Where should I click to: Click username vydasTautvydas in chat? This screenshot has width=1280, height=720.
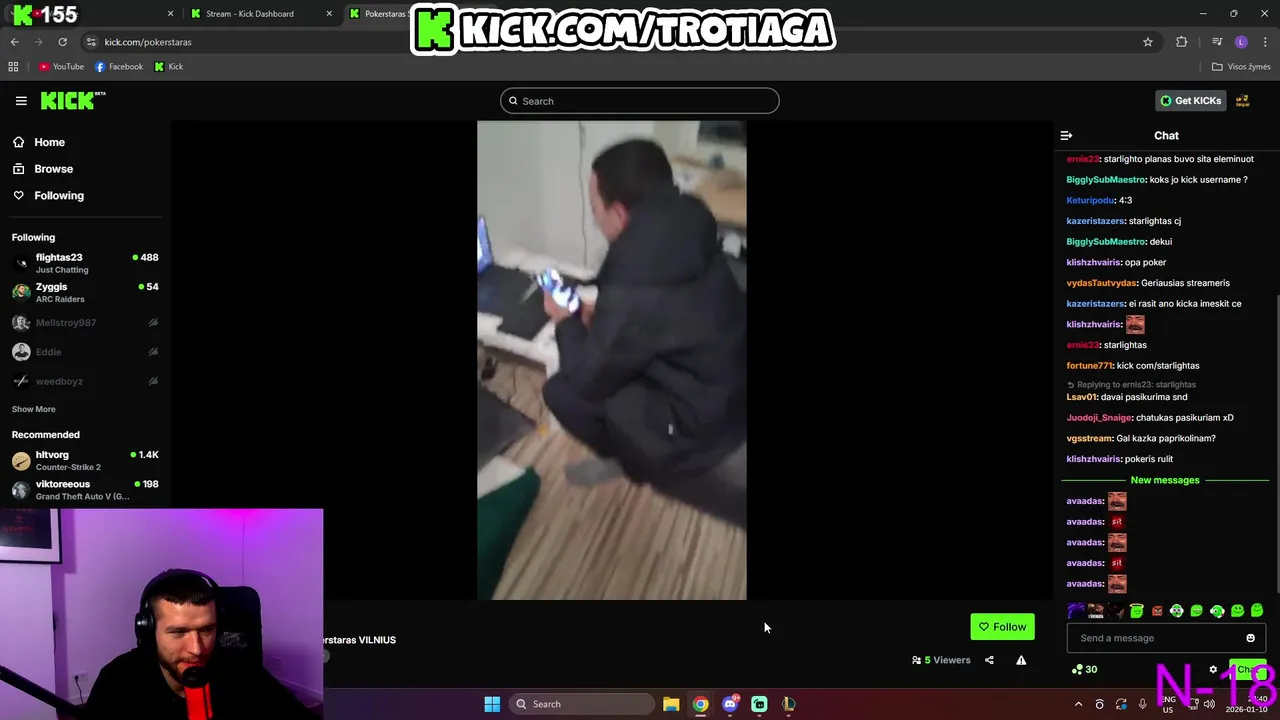1102,283
